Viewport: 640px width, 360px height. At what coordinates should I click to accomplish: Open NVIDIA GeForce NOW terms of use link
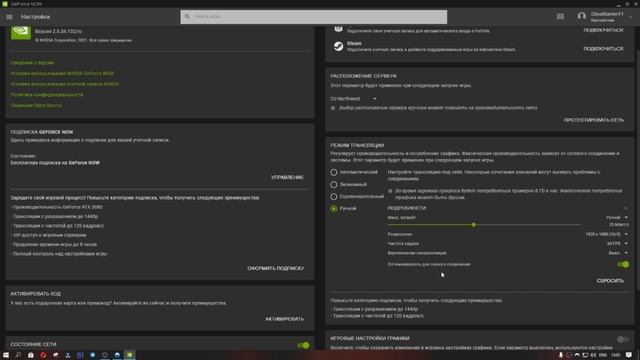(x=62, y=73)
